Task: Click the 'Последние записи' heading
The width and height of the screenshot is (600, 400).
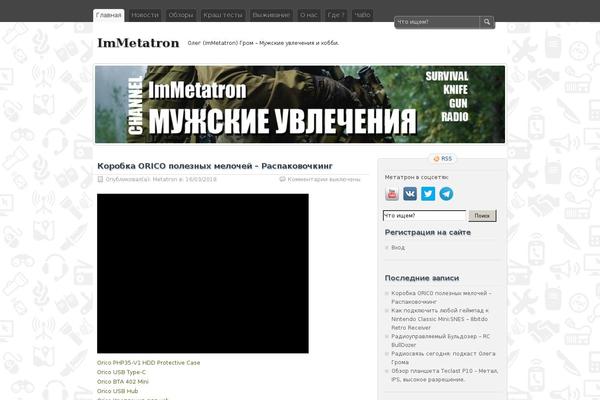Action: pos(422,278)
